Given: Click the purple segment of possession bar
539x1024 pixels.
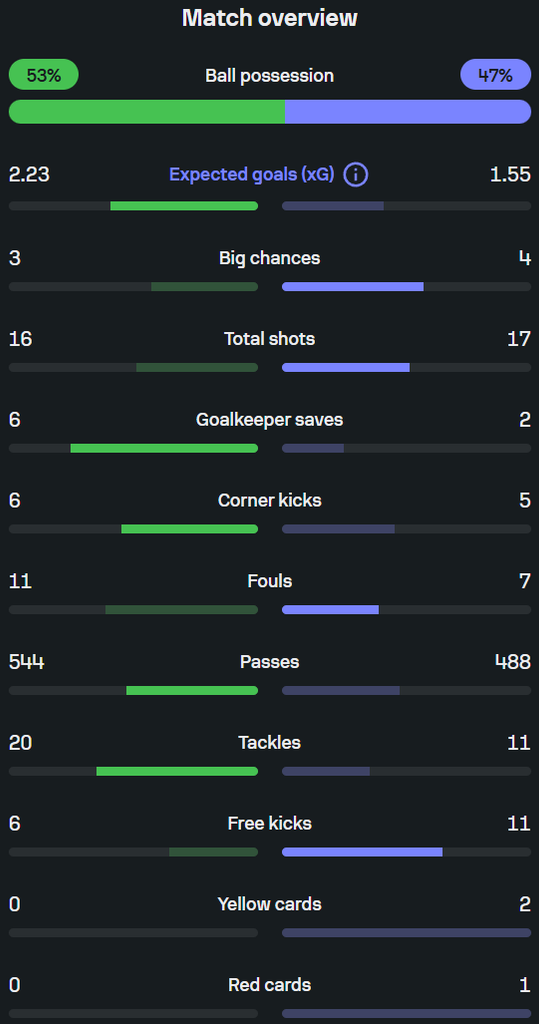Looking at the screenshot, I should click(x=408, y=112).
